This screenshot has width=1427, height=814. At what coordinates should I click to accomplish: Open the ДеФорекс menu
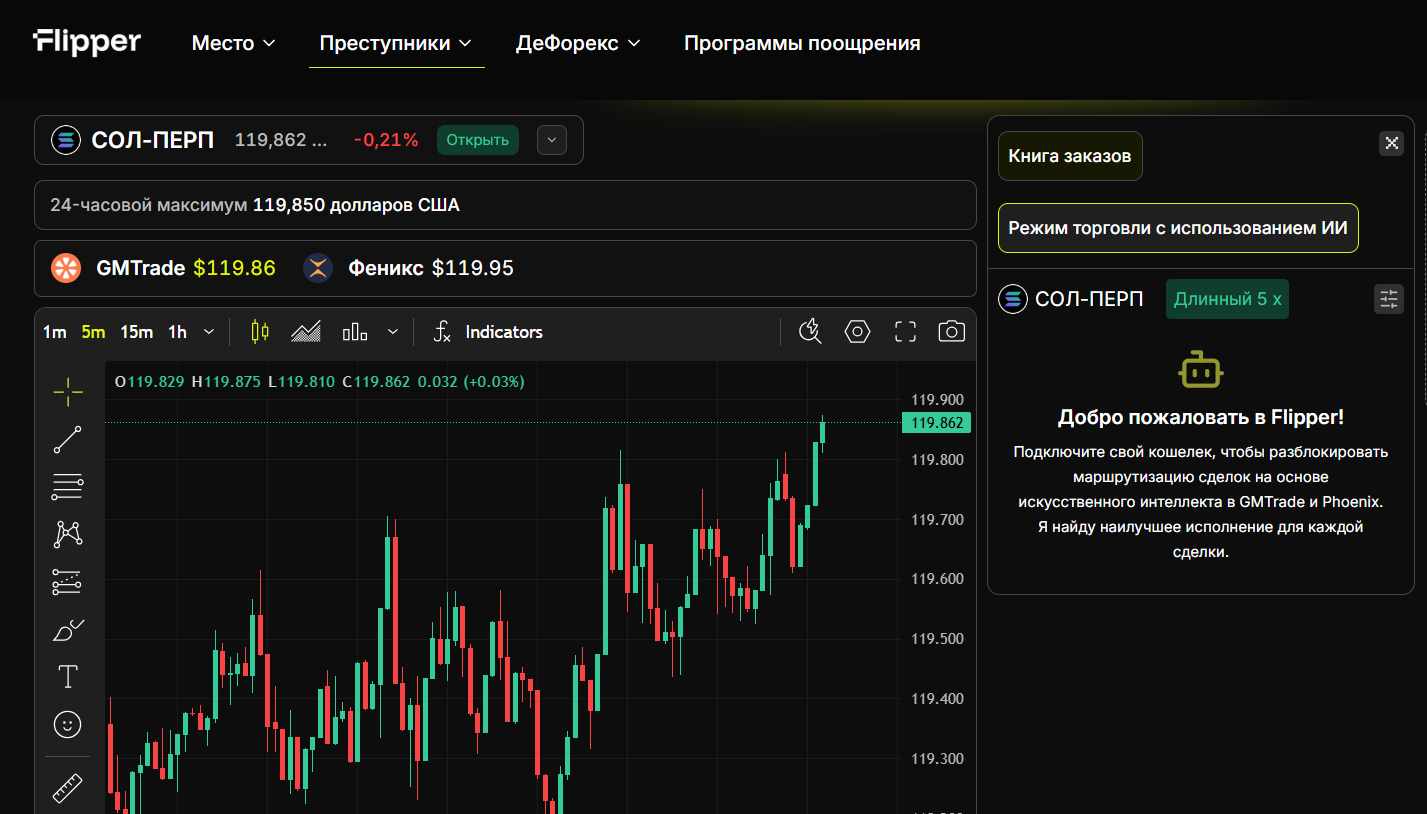click(x=578, y=43)
